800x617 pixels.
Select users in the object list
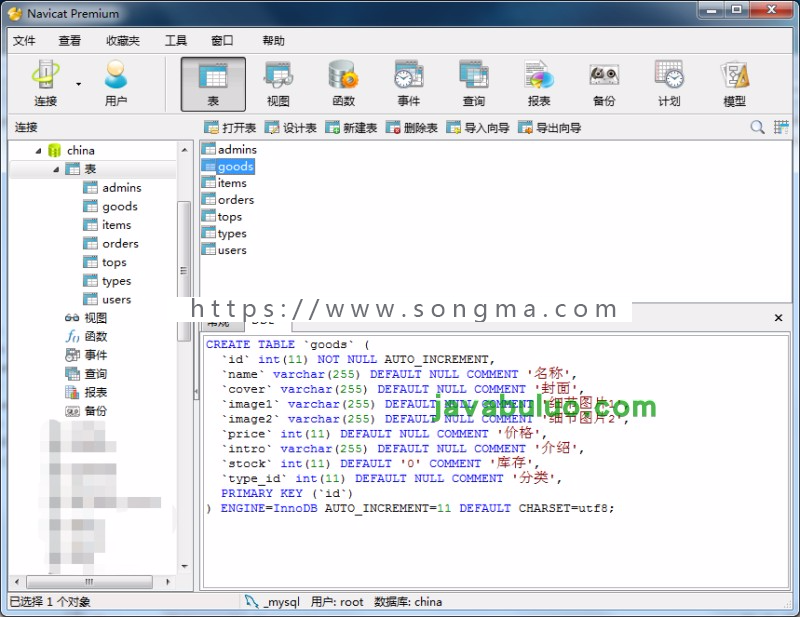[224, 251]
